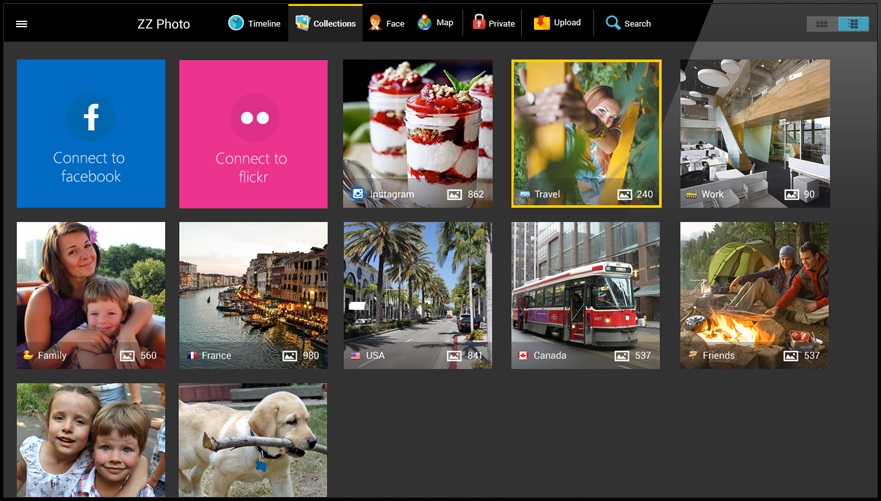This screenshot has width=881, height=501.
Task: Open the Travel collection thumbnail
Action: point(586,134)
